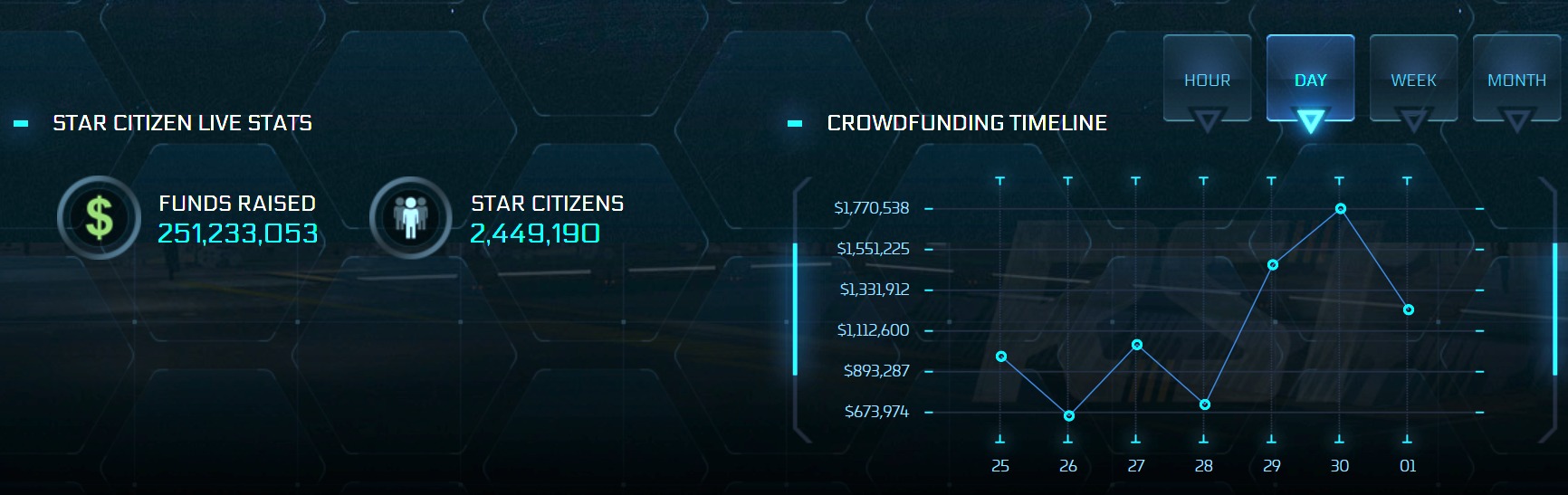This screenshot has width=1568, height=495.
Task: Click the Star Citizens count 2,449,190
Action: click(x=535, y=233)
